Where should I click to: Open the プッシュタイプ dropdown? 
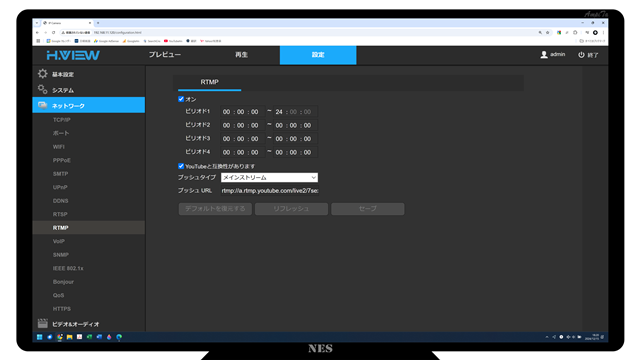[269, 178]
